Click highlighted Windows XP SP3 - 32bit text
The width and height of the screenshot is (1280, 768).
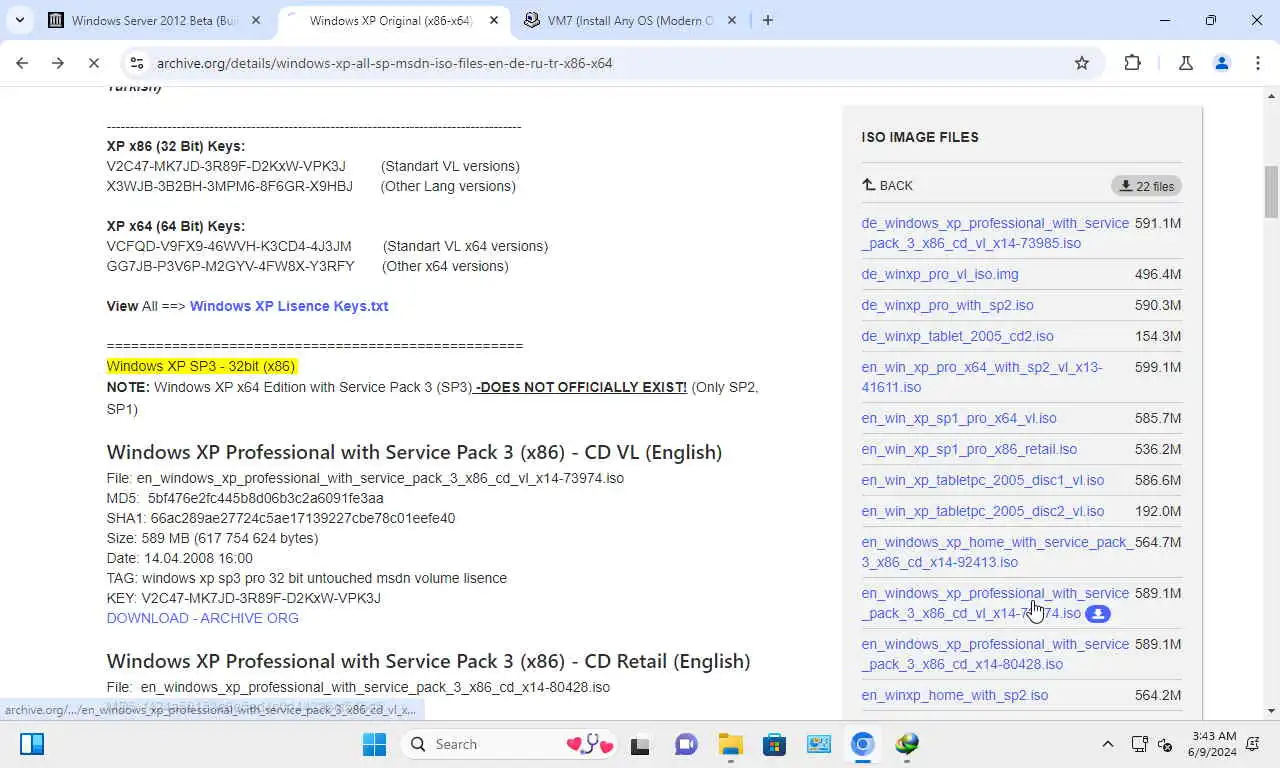click(x=201, y=366)
